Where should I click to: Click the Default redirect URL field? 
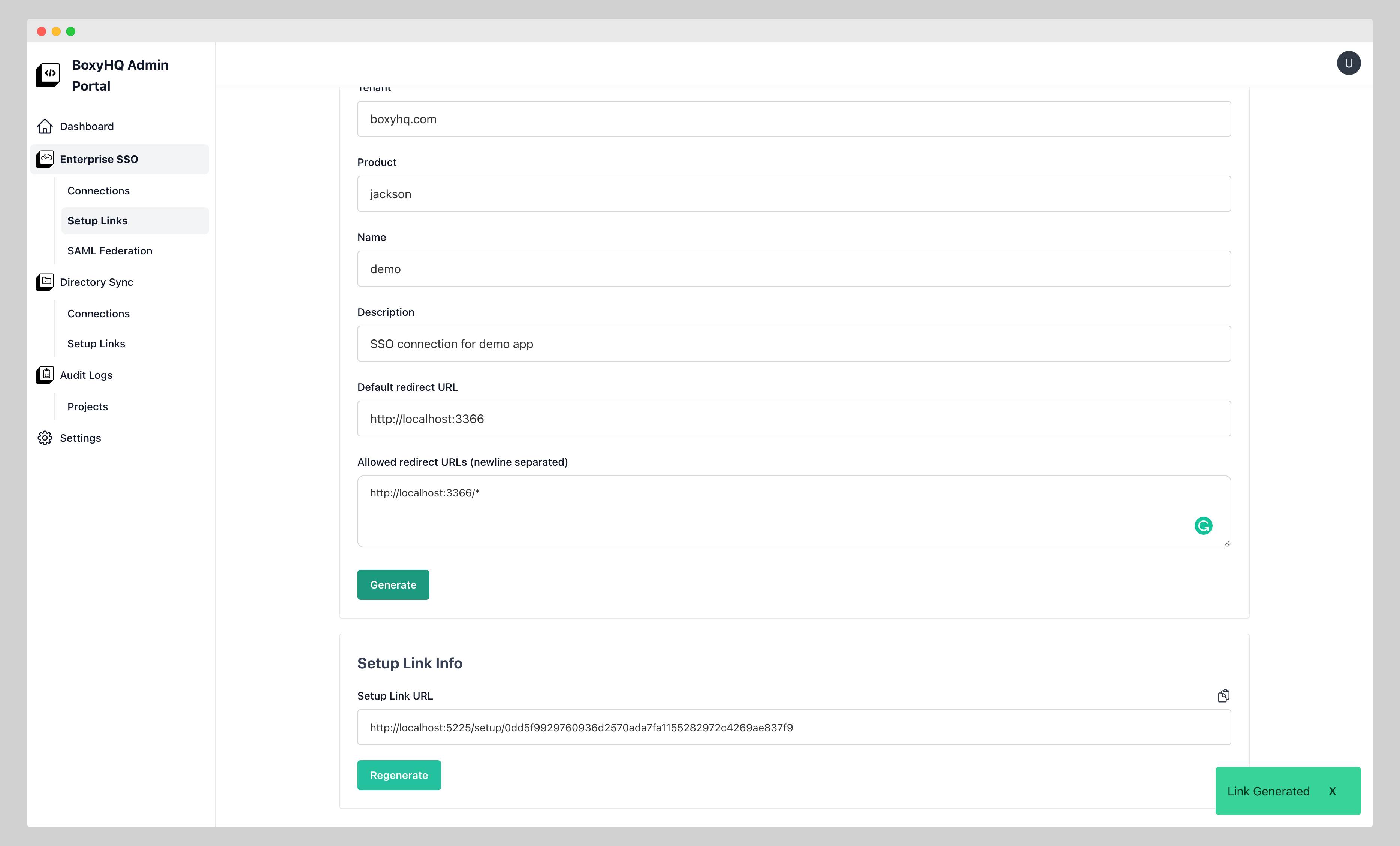(794, 419)
